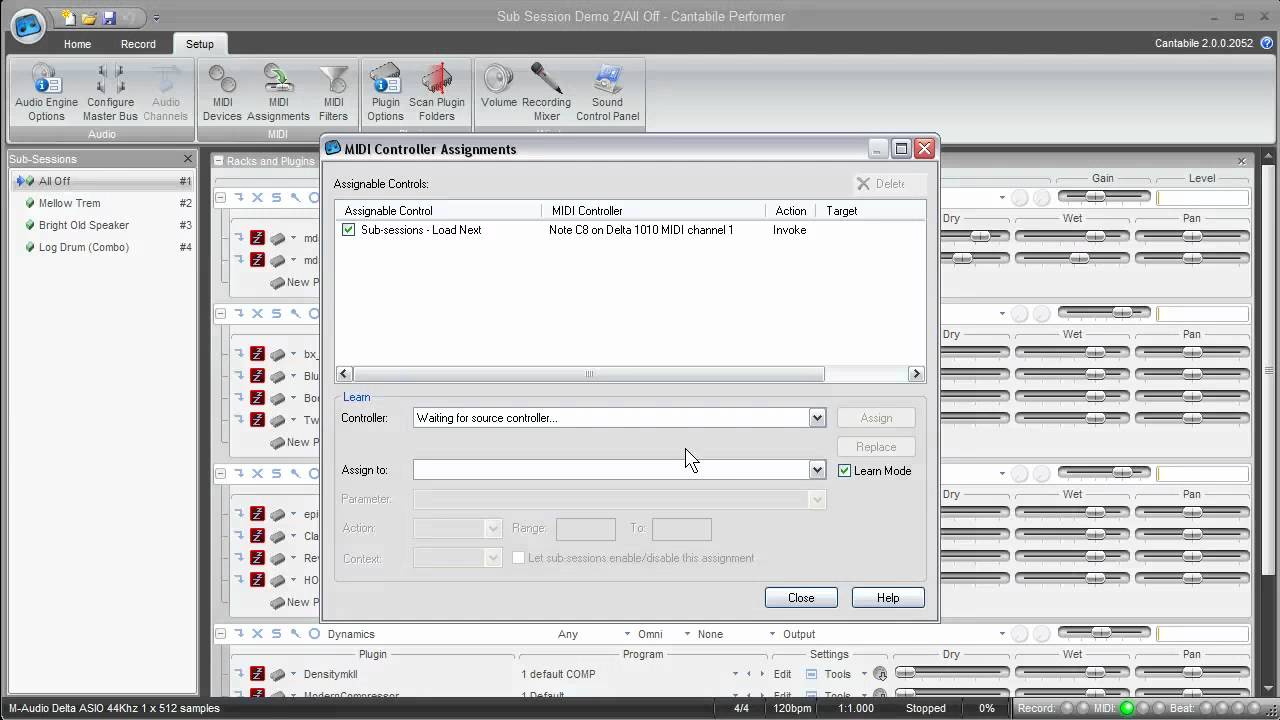Image resolution: width=1280 pixels, height=720 pixels.
Task: Click the S solo icon in Dynamics rack header
Action: (x=276, y=634)
